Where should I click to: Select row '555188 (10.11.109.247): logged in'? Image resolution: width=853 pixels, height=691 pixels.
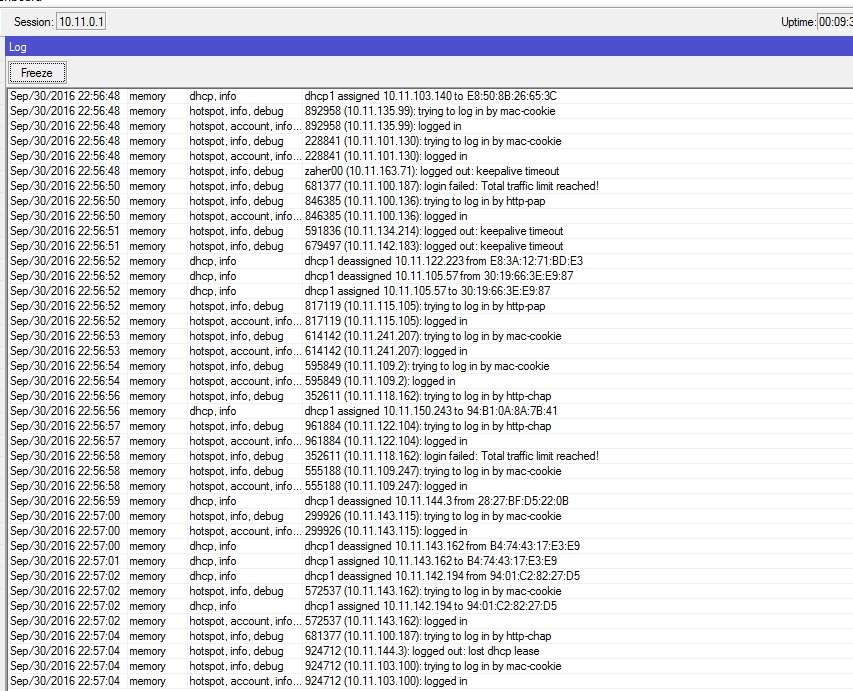pos(430,486)
